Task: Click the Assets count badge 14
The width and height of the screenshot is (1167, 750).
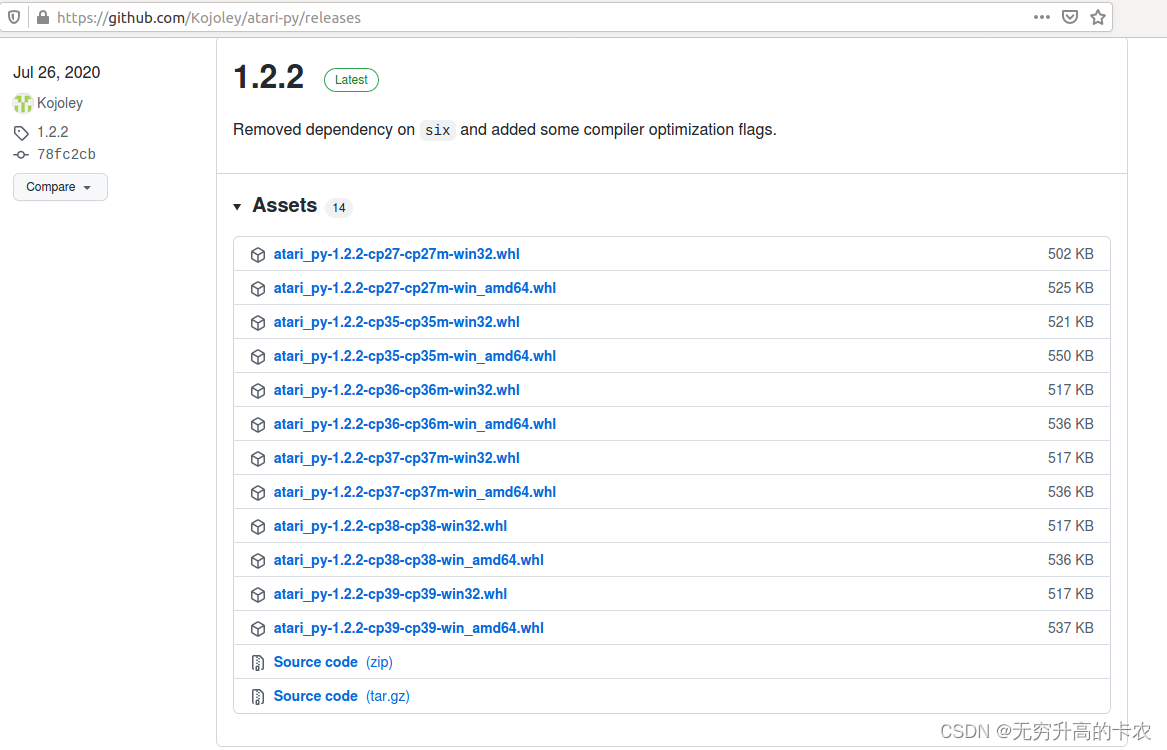Action: (x=339, y=208)
